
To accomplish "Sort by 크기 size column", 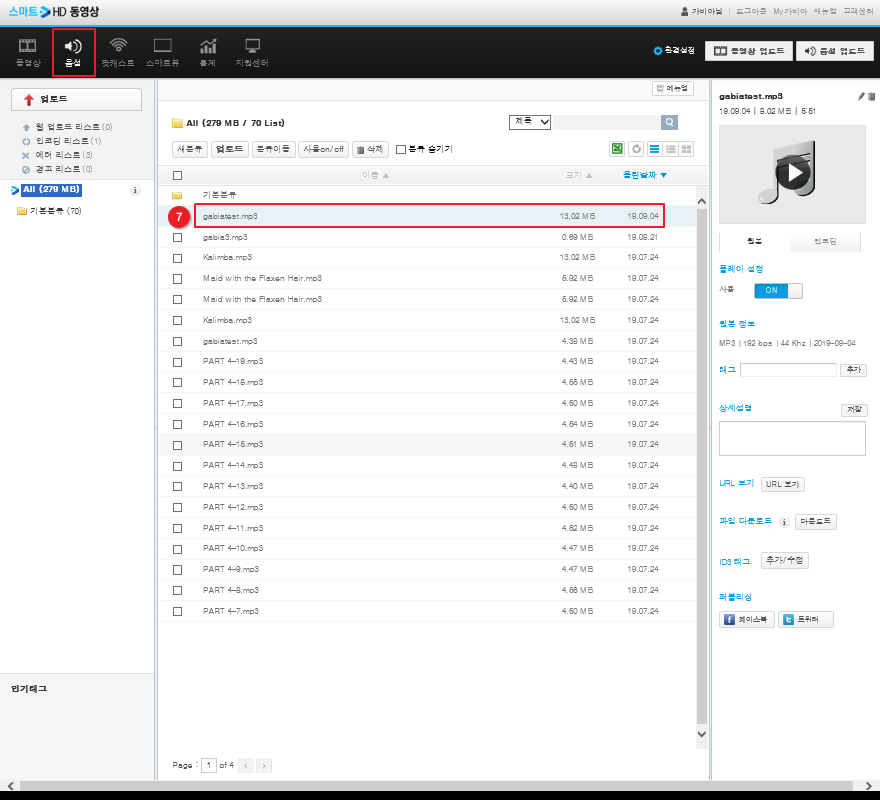I will tap(579, 175).
